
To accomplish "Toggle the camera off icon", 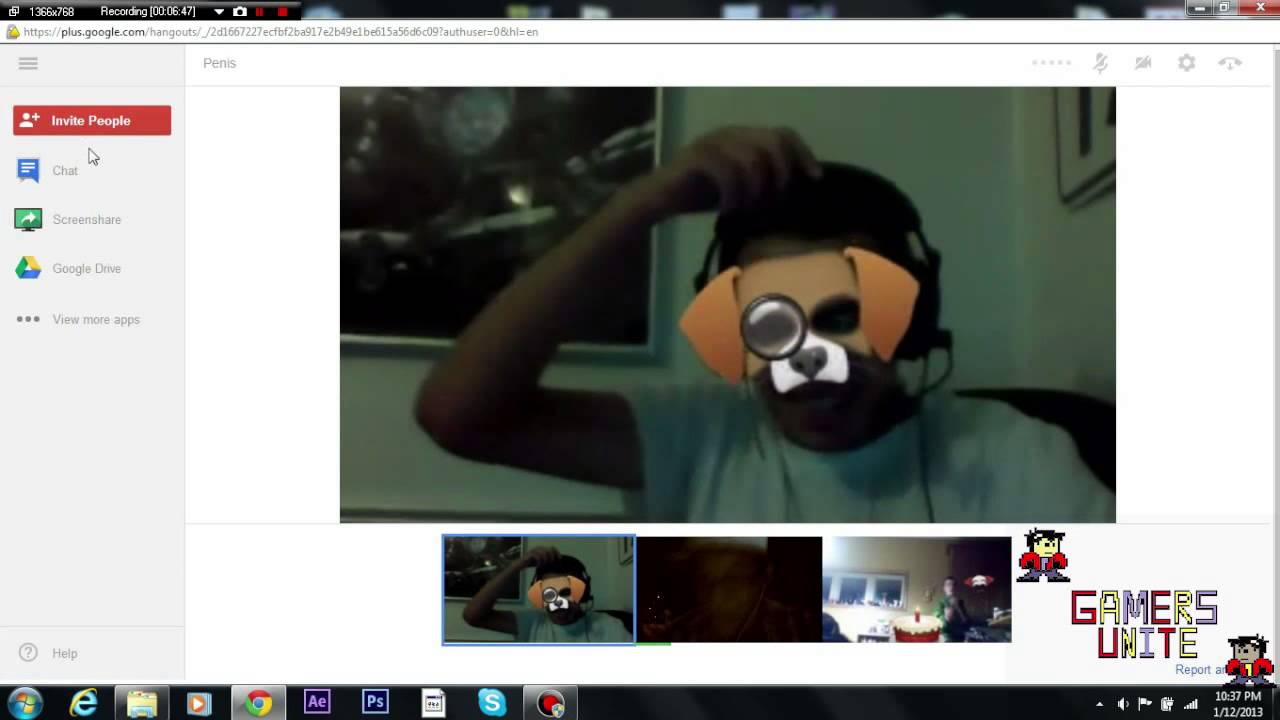I will point(1143,63).
